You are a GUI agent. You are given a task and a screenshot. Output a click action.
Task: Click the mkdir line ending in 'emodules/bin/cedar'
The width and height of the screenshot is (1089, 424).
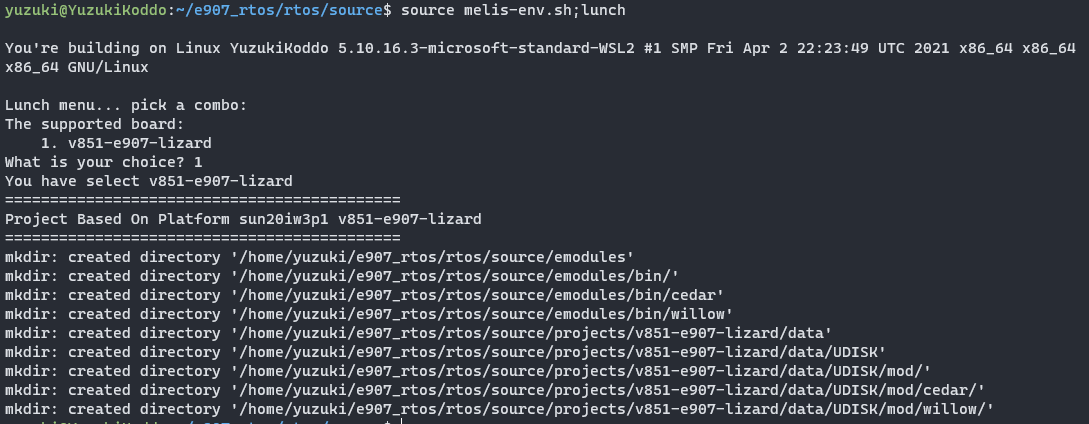(x=362, y=295)
